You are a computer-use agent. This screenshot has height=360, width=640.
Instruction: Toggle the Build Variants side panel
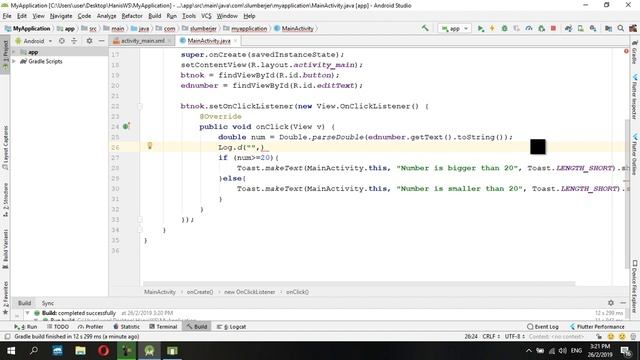(x=5, y=249)
